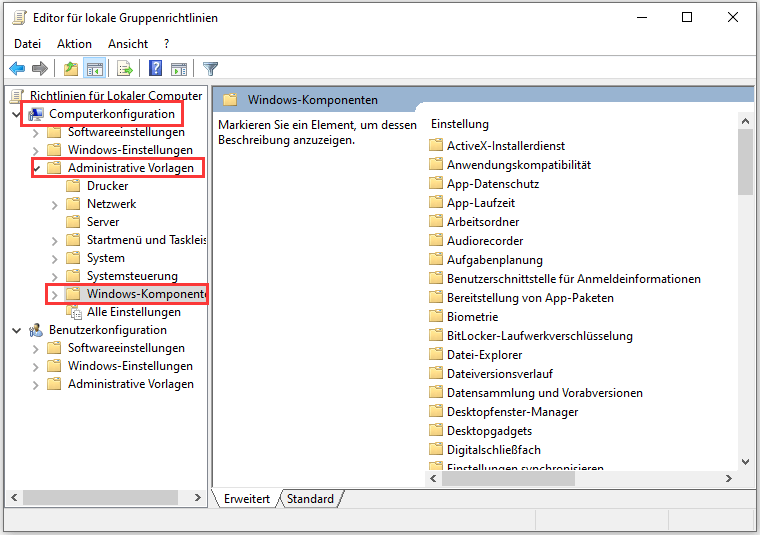The width and height of the screenshot is (760, 535).
Task: Click the blue Back arrow toolbar icon
Action: pos(17,69)
